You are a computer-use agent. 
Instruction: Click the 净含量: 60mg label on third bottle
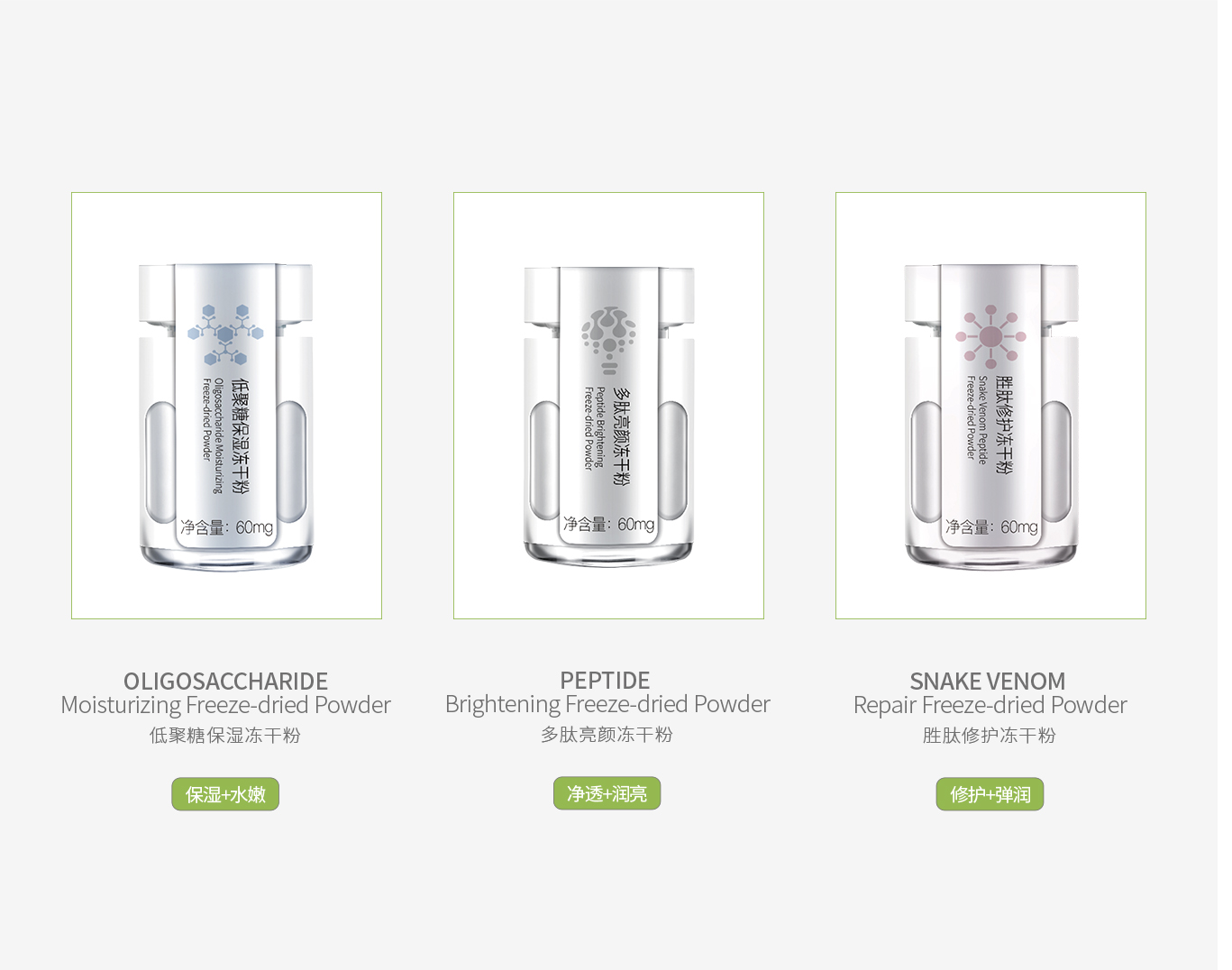(991, 527)
